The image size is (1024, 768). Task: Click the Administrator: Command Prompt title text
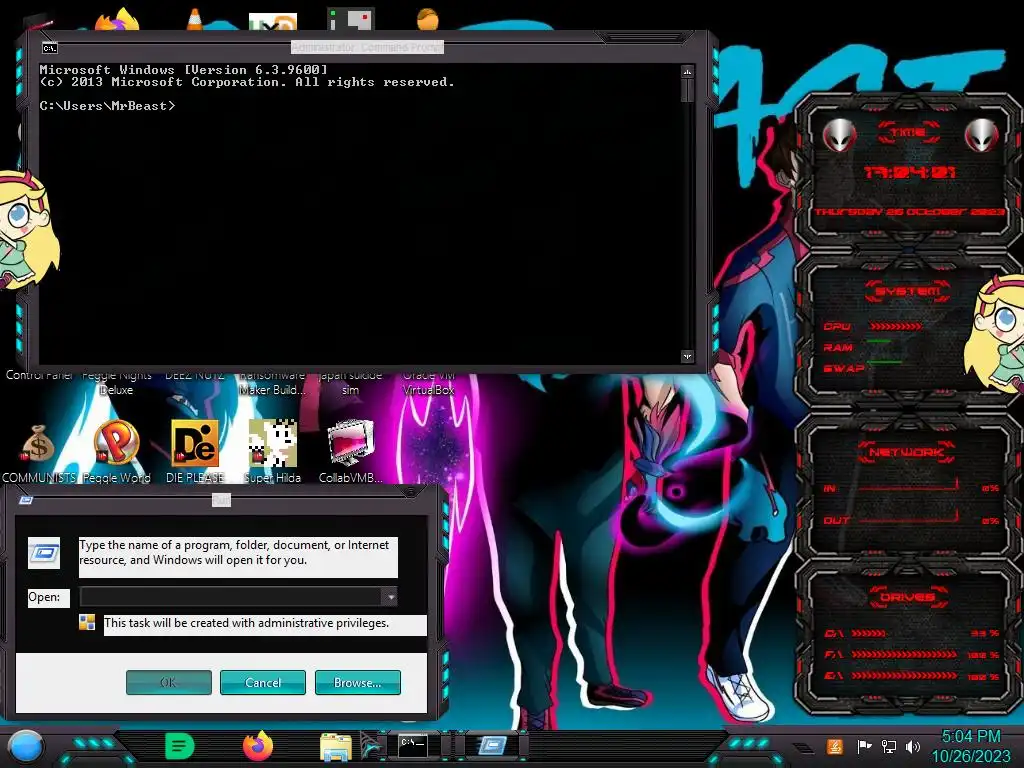pyautogui.click(x=367, y=47)
